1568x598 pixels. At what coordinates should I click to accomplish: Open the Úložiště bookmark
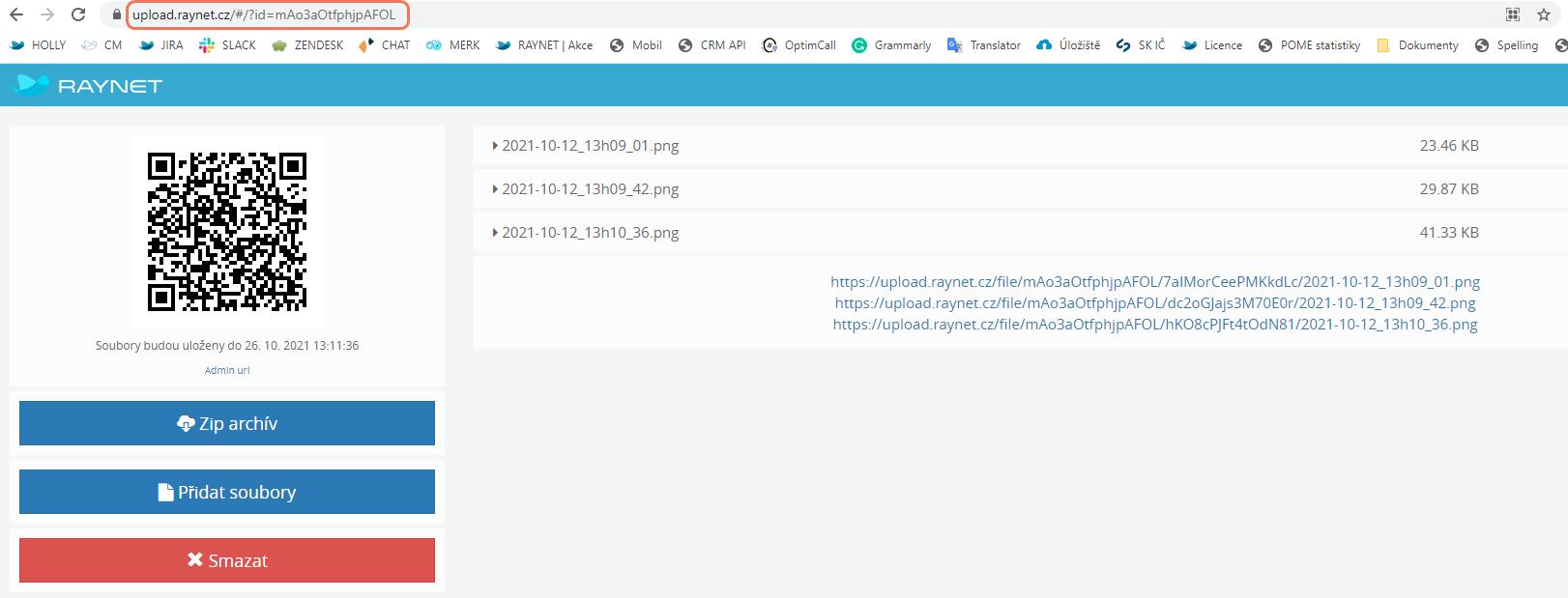tap(1068, 45)
